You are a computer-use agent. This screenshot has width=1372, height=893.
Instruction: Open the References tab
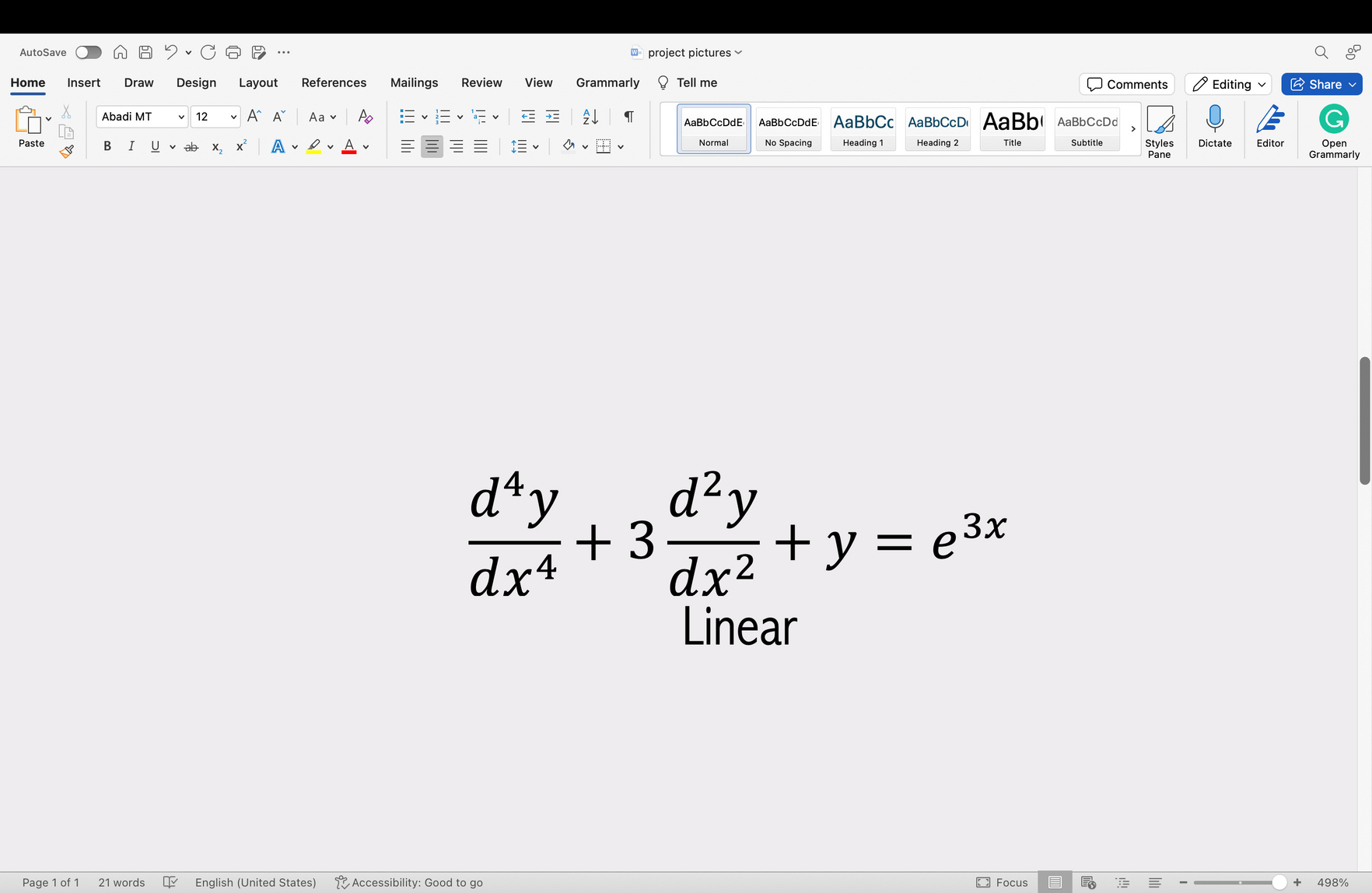click(334, 82)
